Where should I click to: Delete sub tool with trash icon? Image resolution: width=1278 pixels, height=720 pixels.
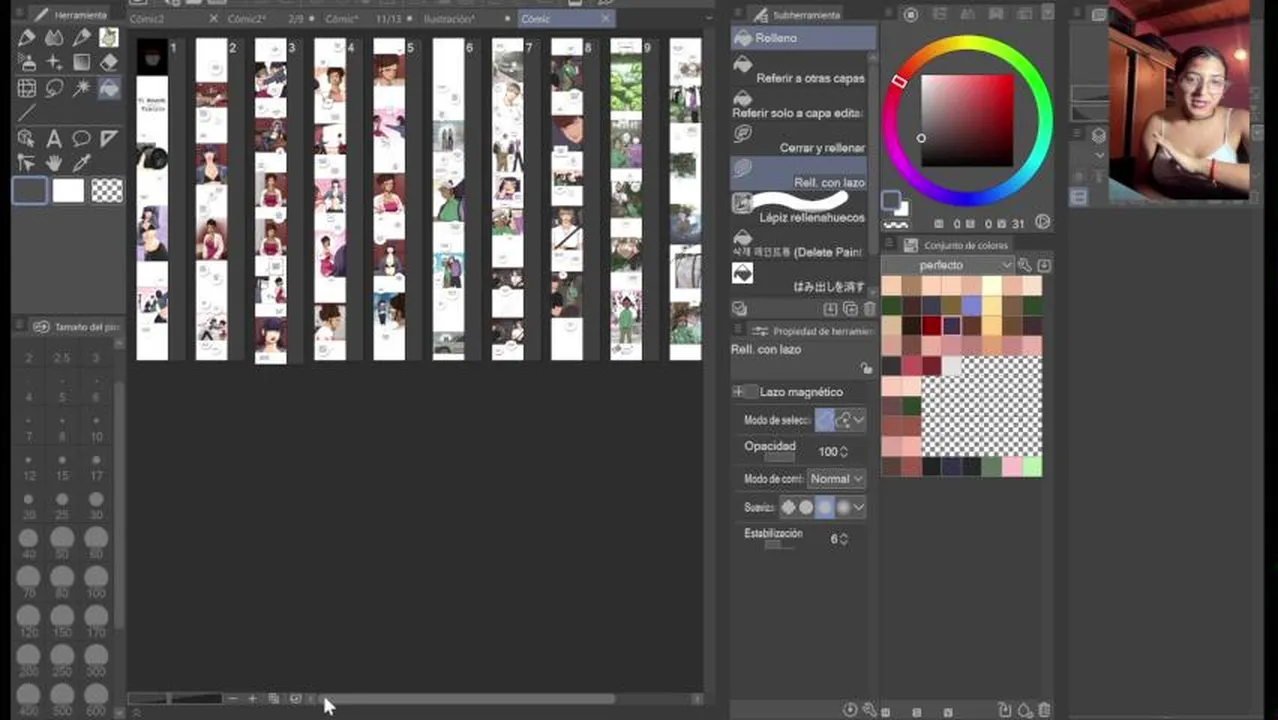869,309
